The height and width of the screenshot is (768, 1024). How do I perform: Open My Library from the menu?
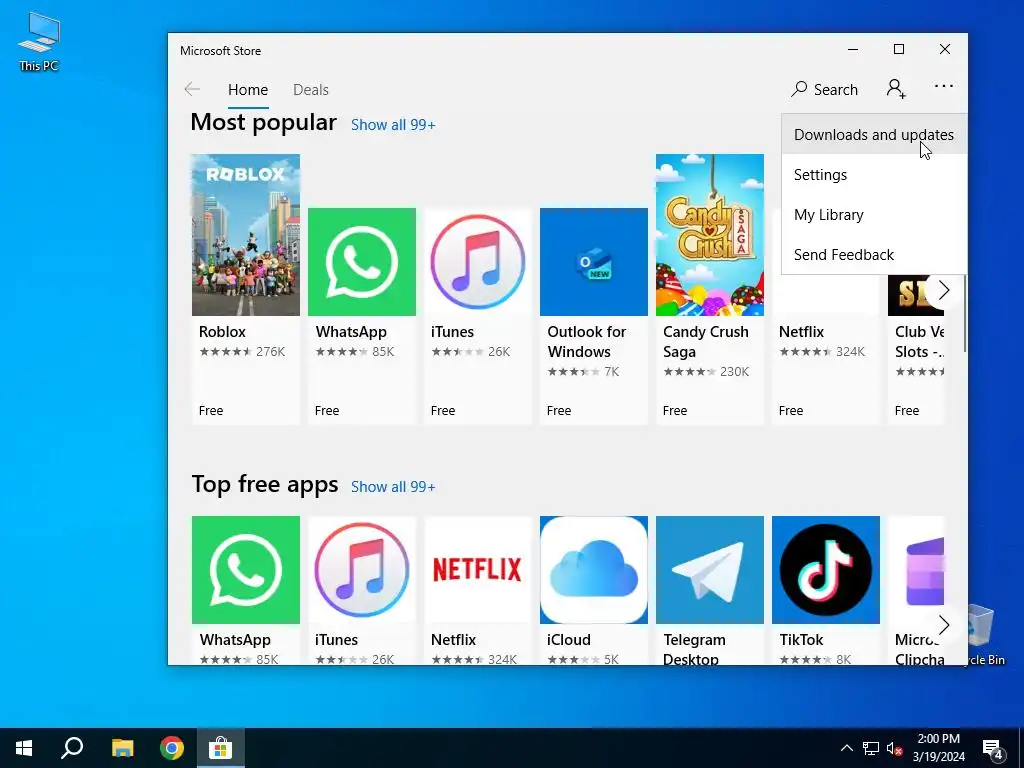tap(874, 215)
